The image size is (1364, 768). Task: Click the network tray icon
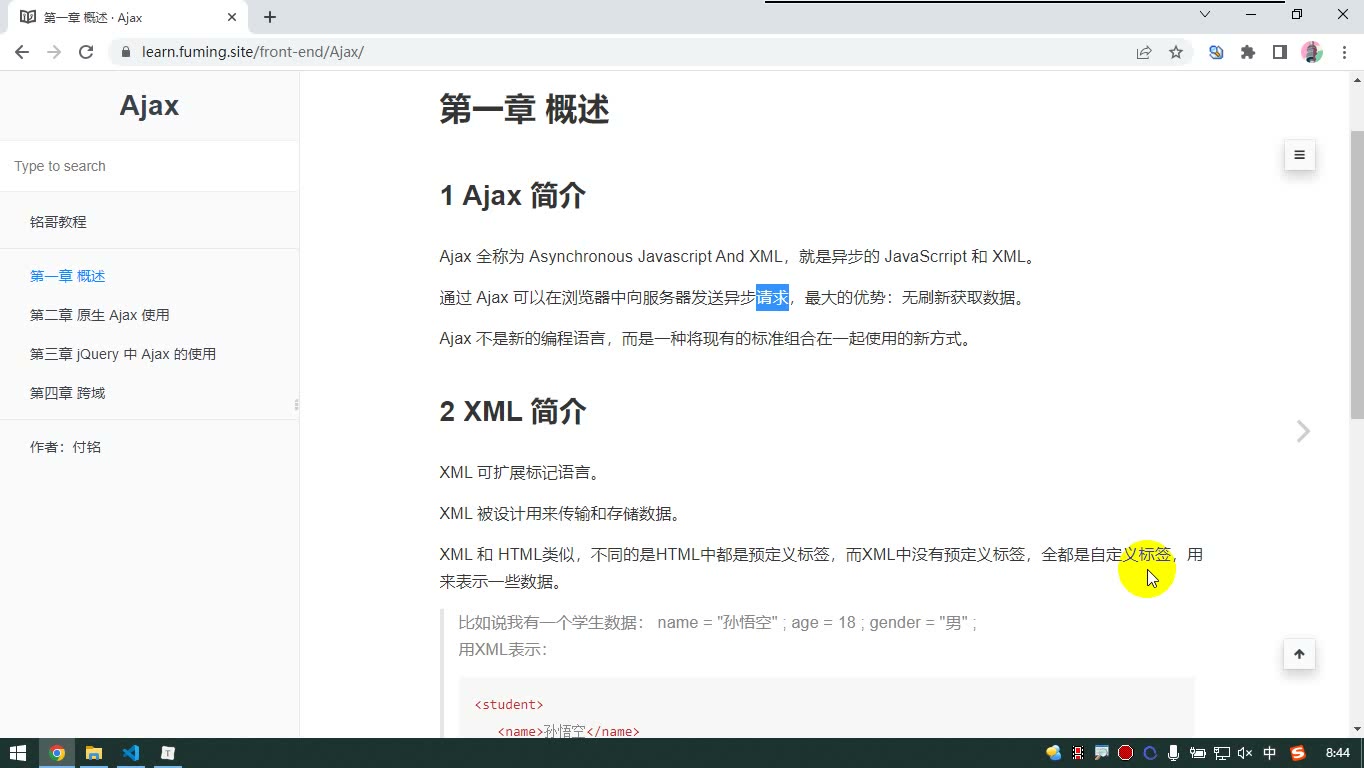[1221, 753]
